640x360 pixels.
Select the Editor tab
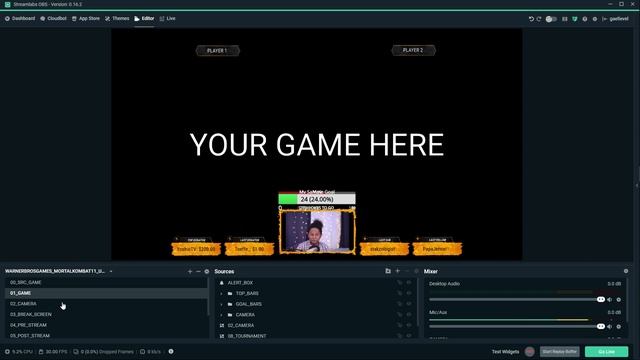pos(144,18)
